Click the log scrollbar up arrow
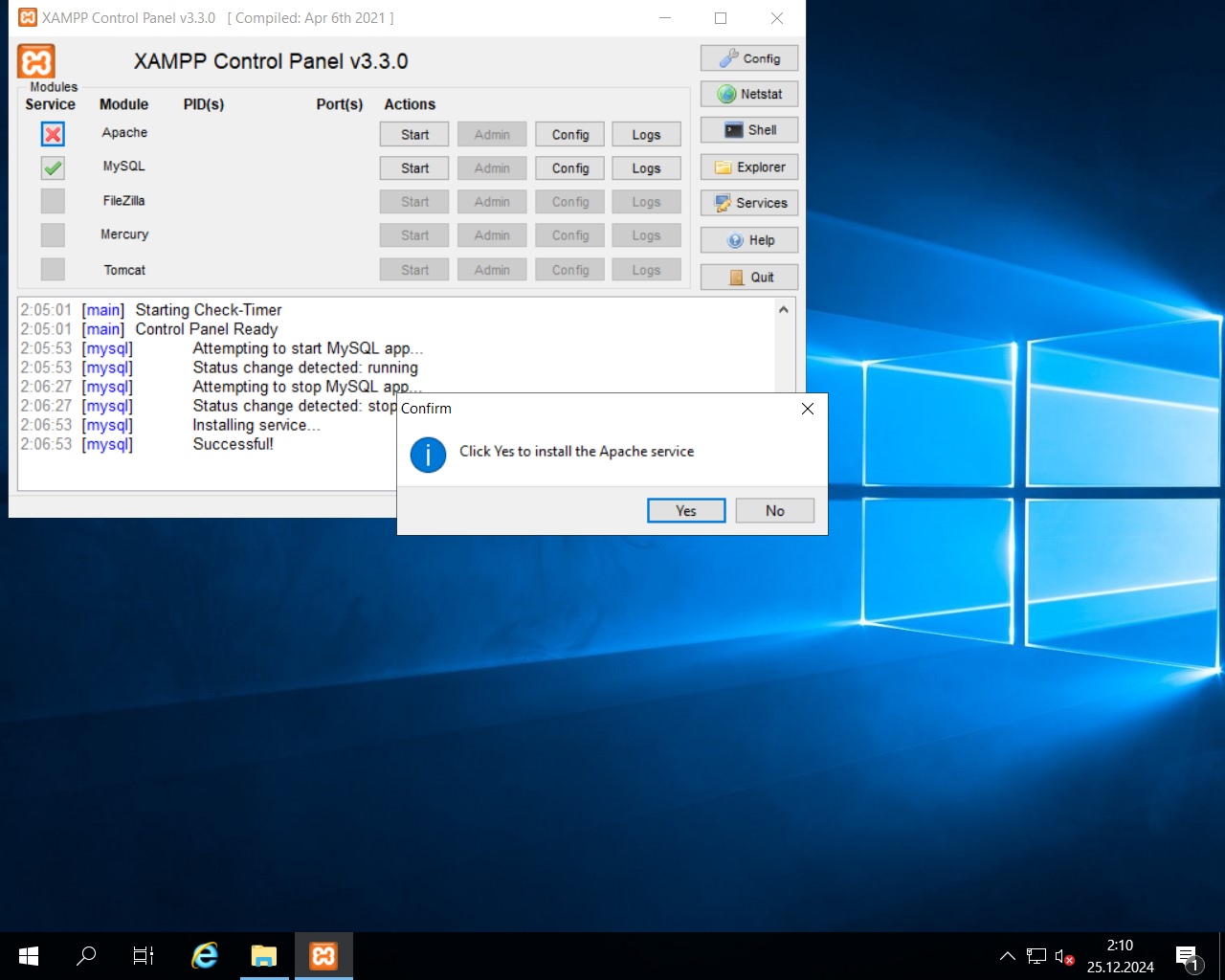 783,308
